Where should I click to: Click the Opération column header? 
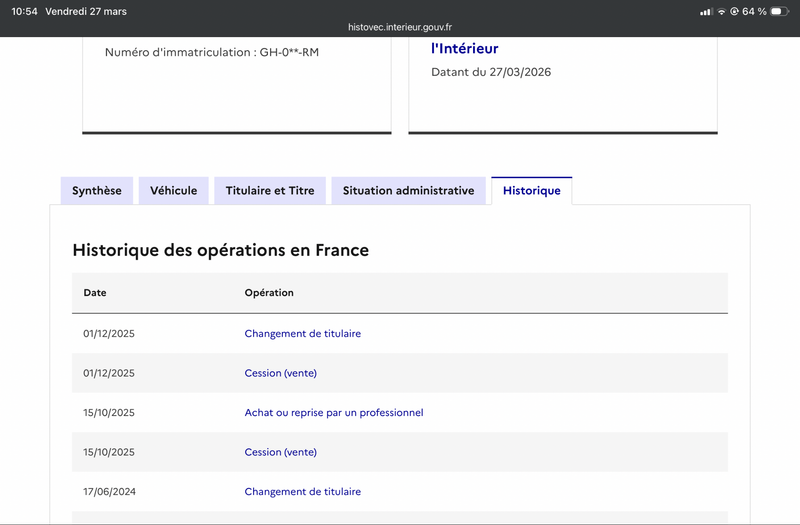[269, 293]
